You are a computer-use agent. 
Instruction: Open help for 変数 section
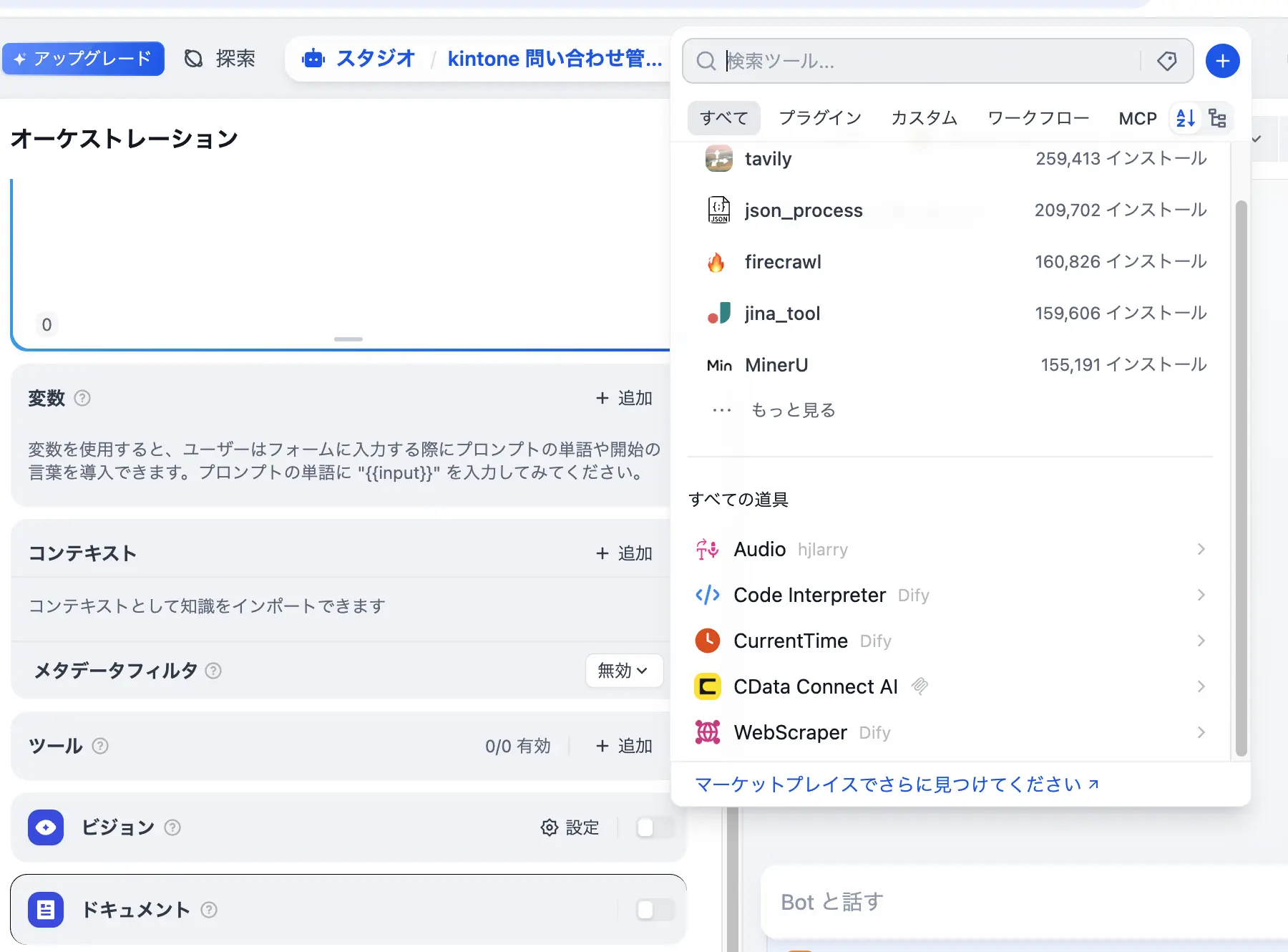pos(82,398)
